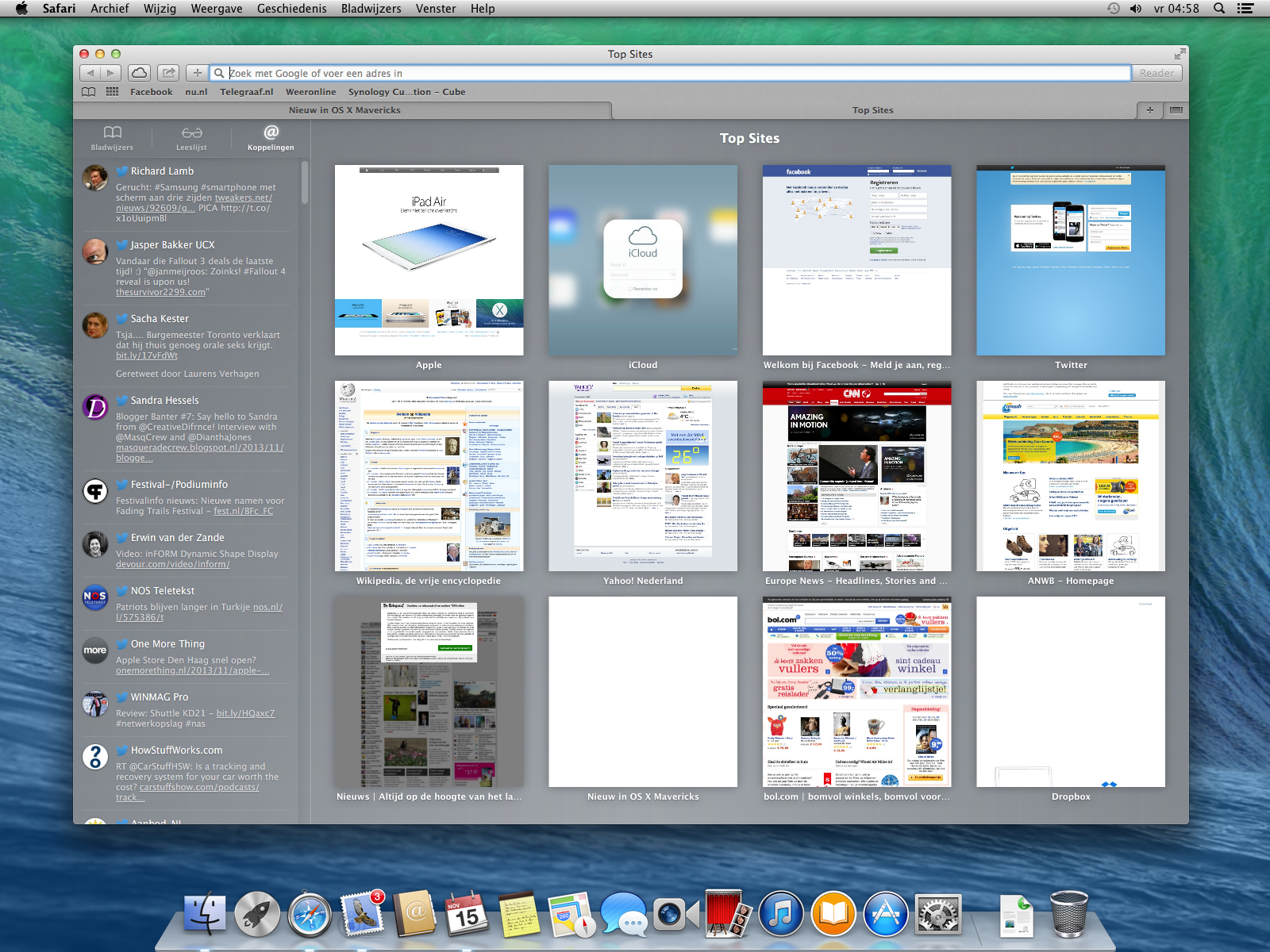The image size is (1270, 952).
Task: Switch sidebar to Koppelingen
Action: coord(271,137)
